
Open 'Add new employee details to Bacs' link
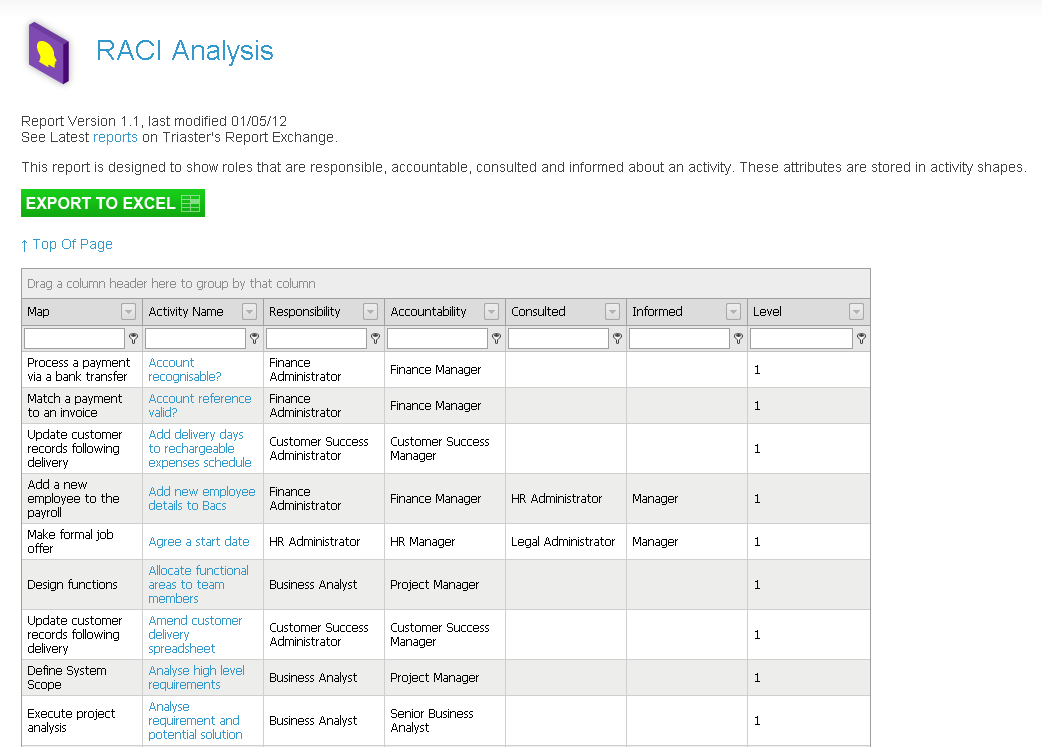[201, 499]
